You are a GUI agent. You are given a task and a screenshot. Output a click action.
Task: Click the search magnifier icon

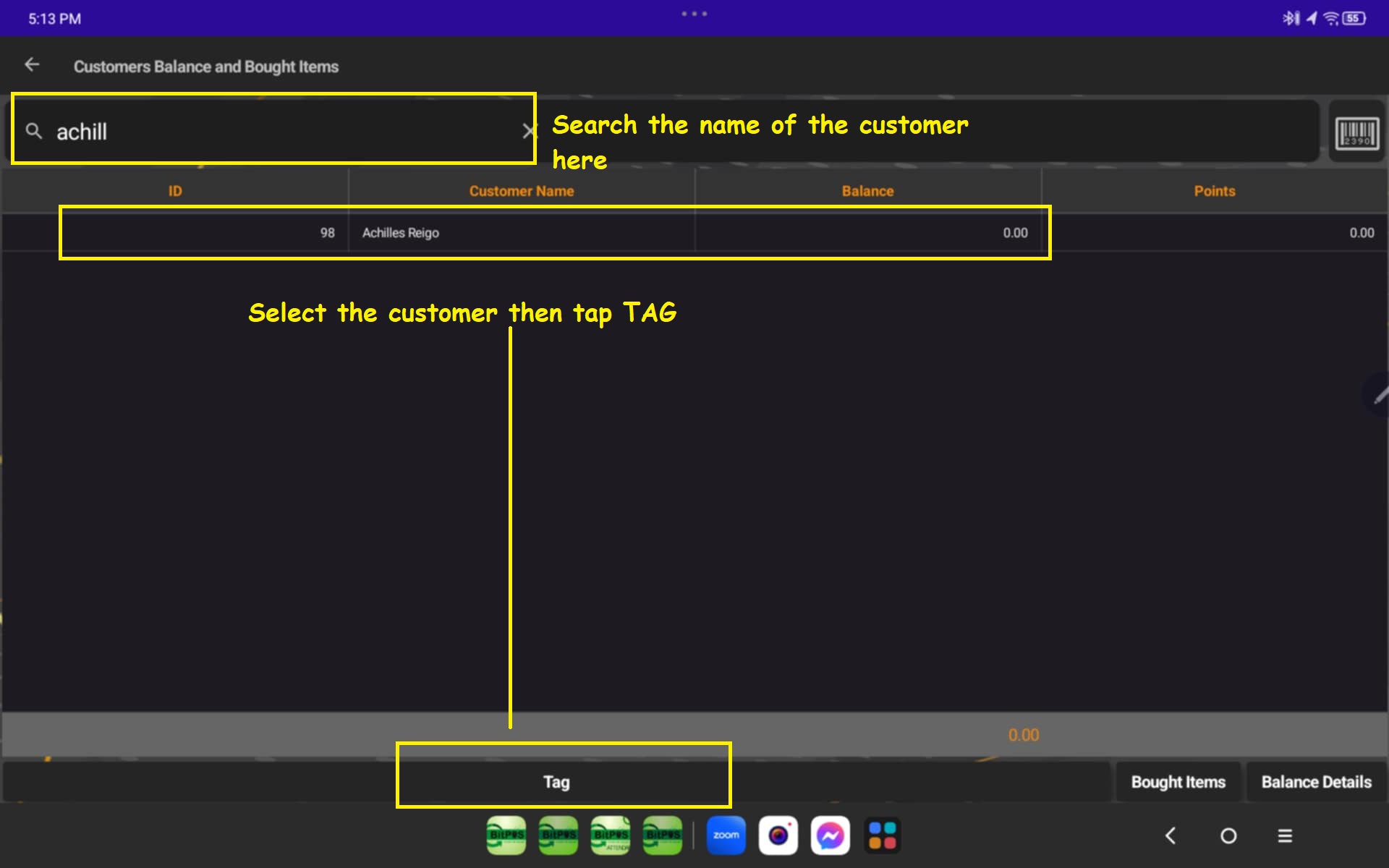point(34,131)
